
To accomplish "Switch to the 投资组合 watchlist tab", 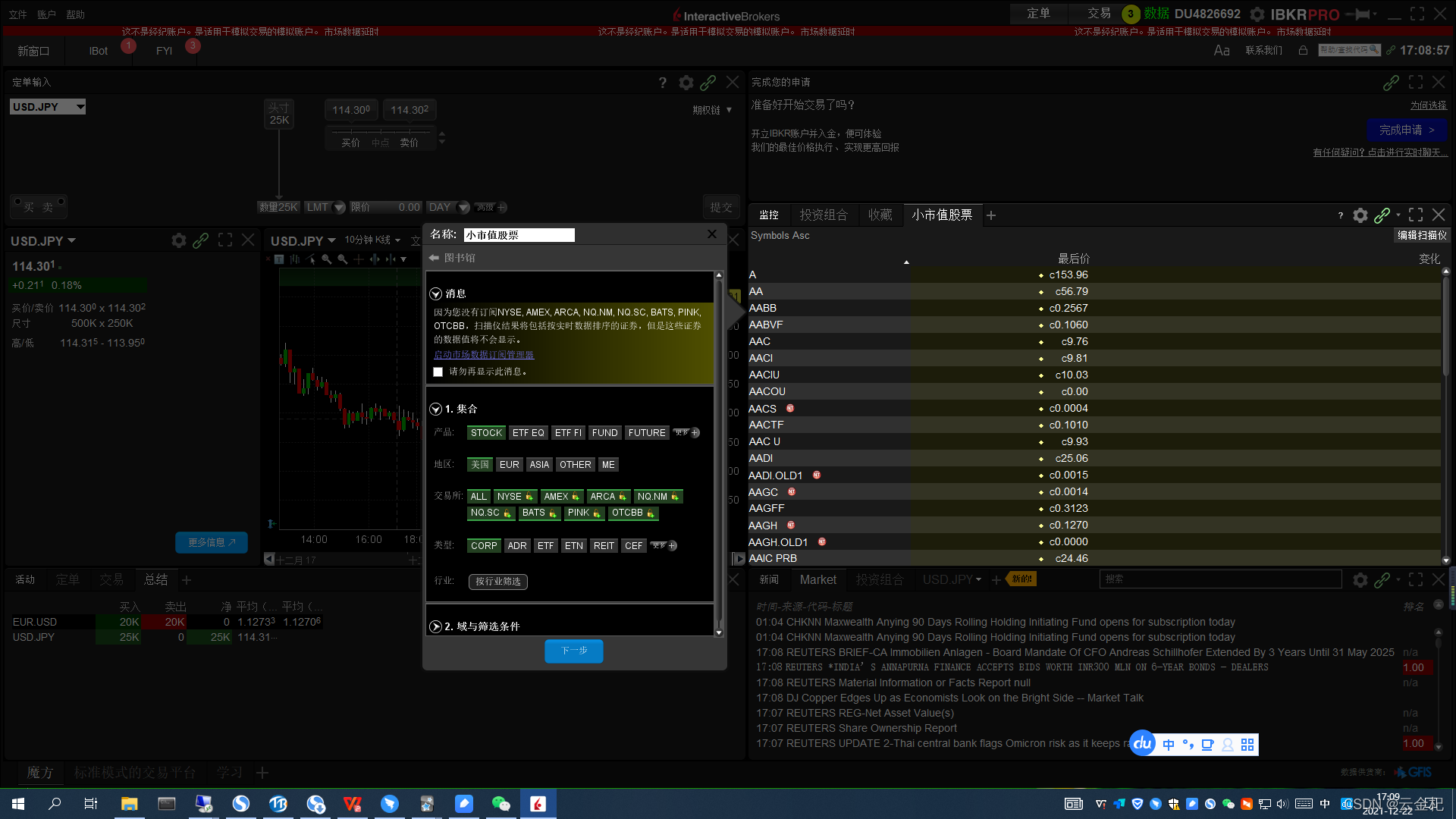I will coord(823,215).
